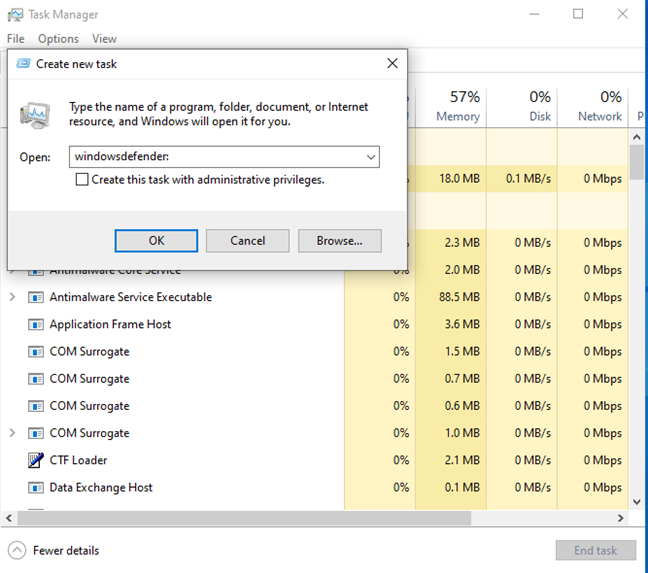Click the Application Frame Host process icon
Image resolution: width=648 pixels, height=573 pixels.
pyautogui.click(x=36, y=324)
